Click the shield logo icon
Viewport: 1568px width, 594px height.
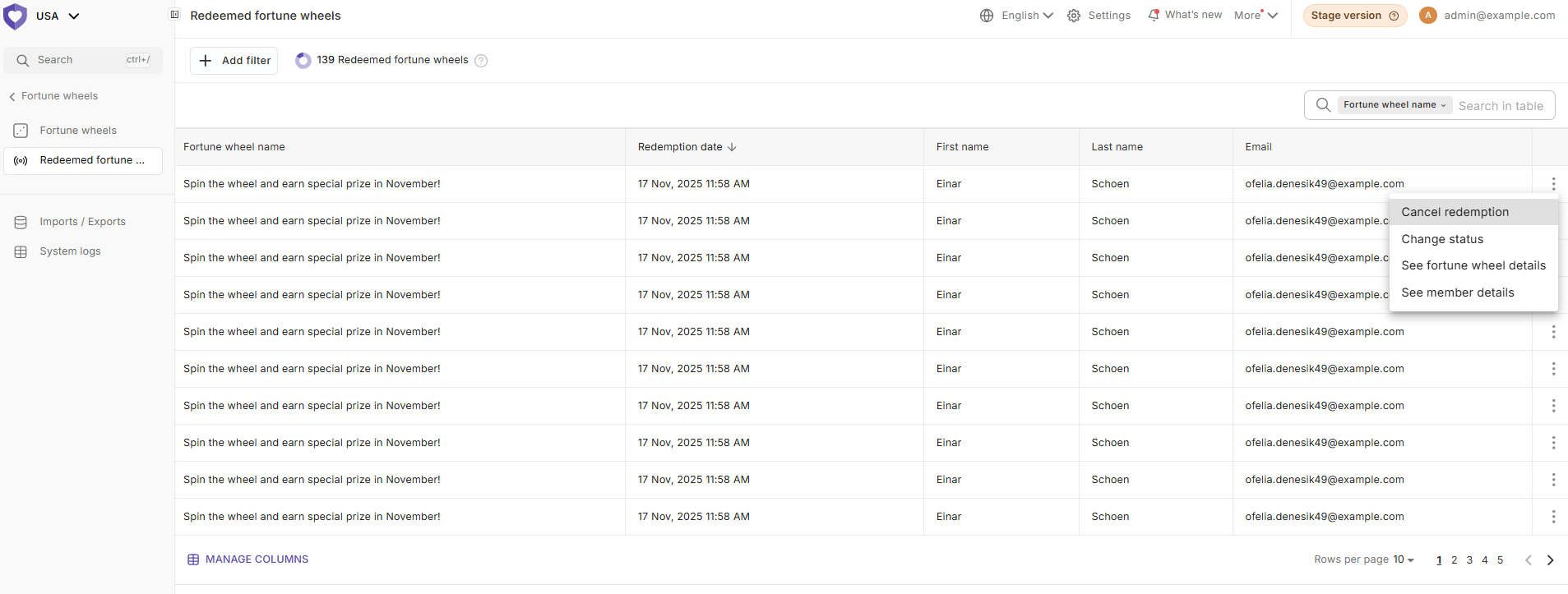[16, 16]
